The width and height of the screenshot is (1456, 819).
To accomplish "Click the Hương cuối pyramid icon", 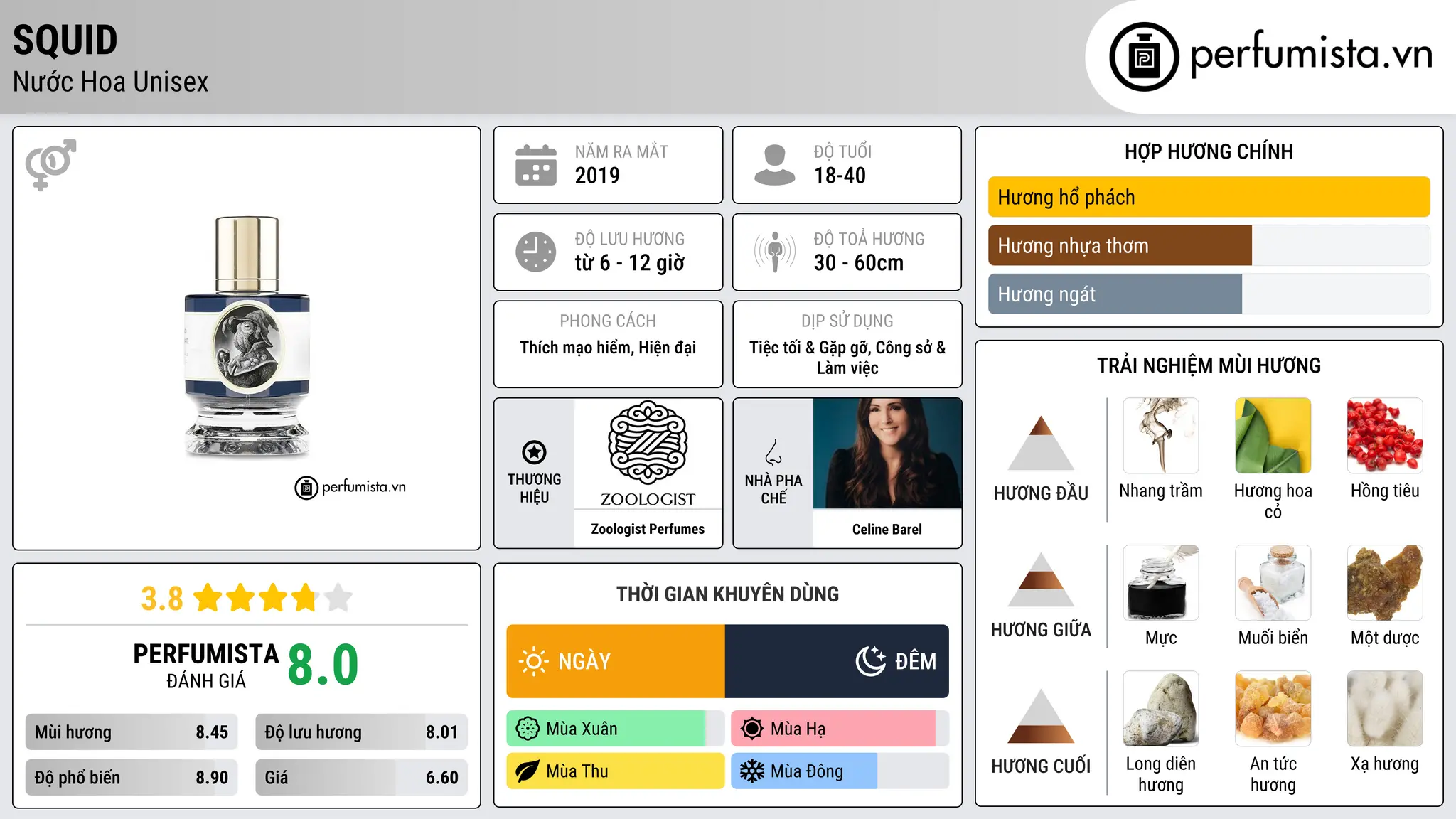I will pos(1041,716).
